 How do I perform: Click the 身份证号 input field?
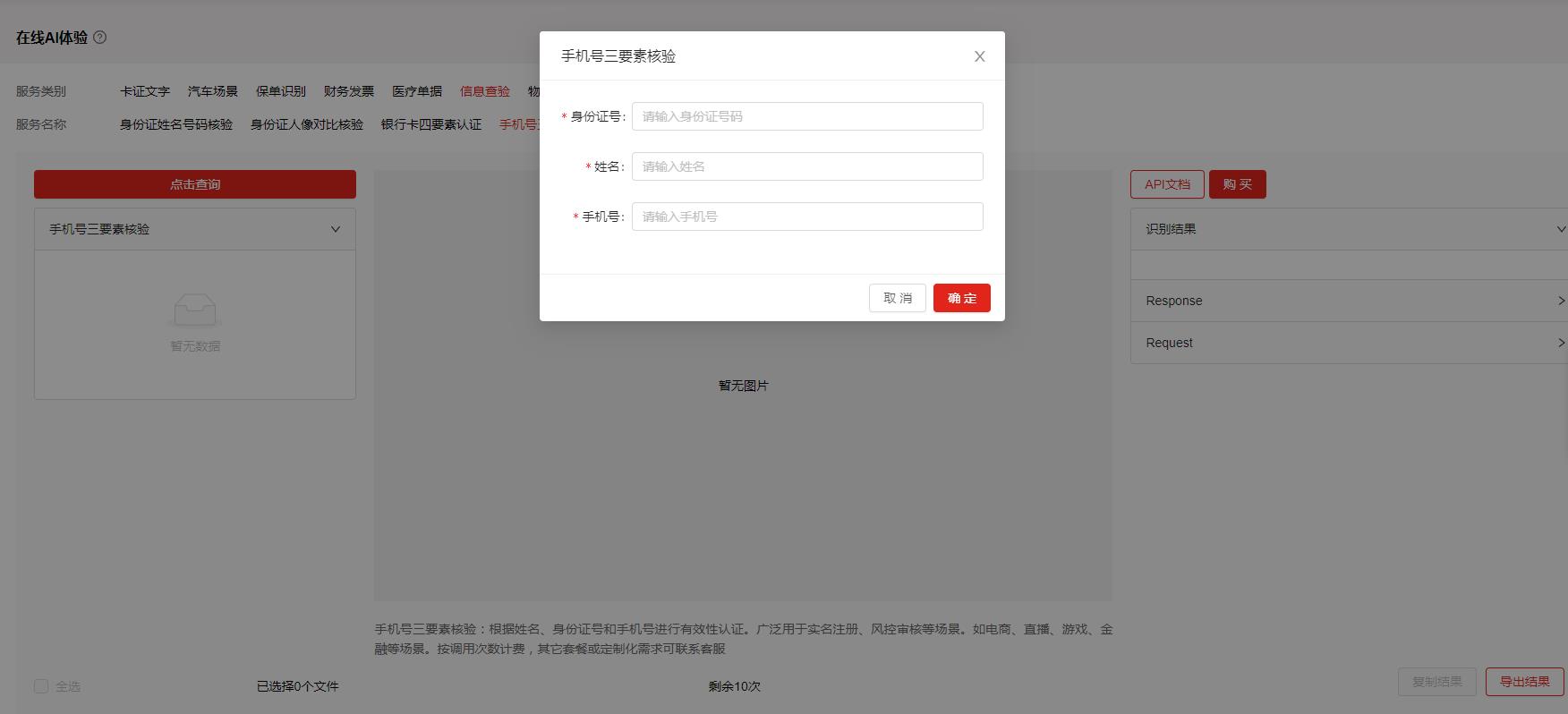[807, 116]
